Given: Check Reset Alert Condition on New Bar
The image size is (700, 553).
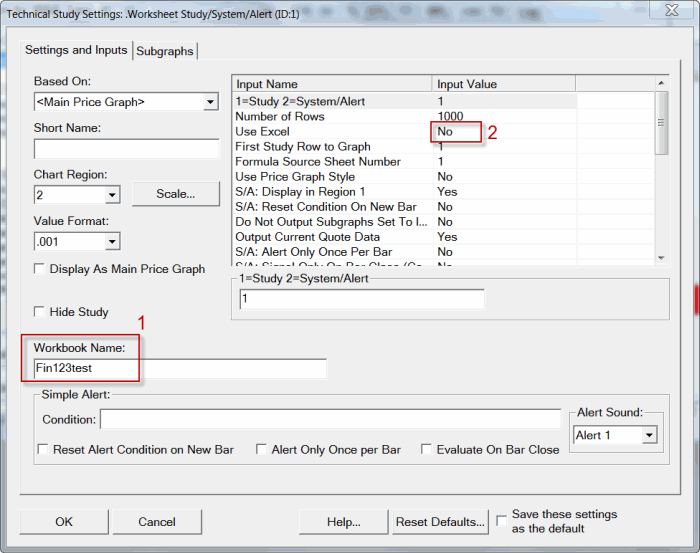Looking at the screenshot, I should (x=43, y=449).
